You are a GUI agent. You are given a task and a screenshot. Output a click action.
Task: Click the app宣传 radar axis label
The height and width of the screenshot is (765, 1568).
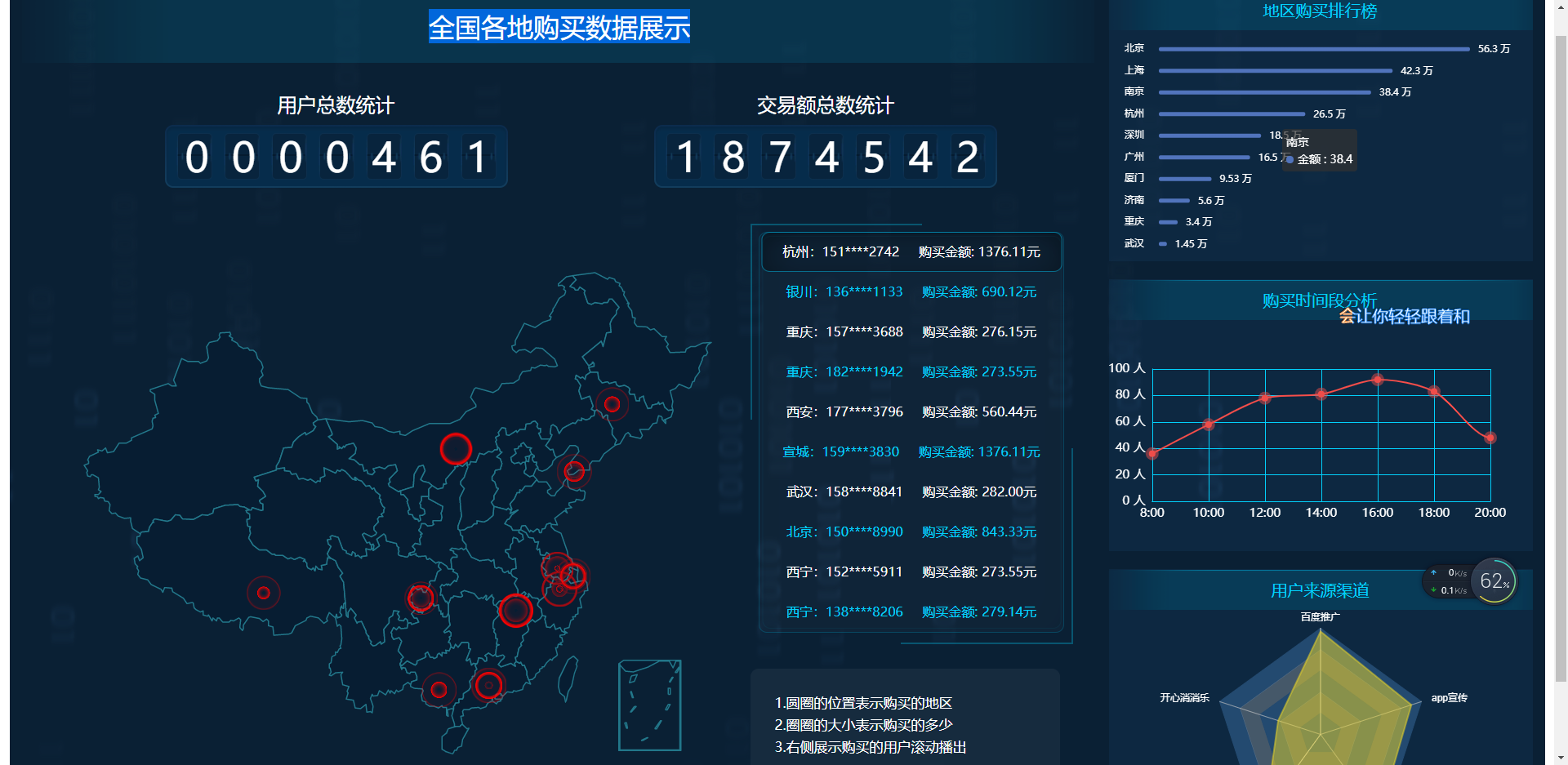(1450, 698)
